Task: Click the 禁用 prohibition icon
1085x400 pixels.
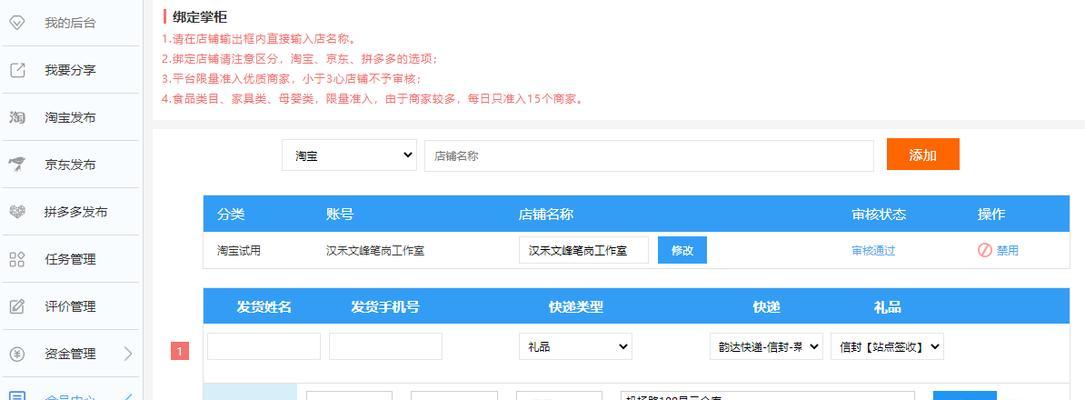Action: coord(985,251)
